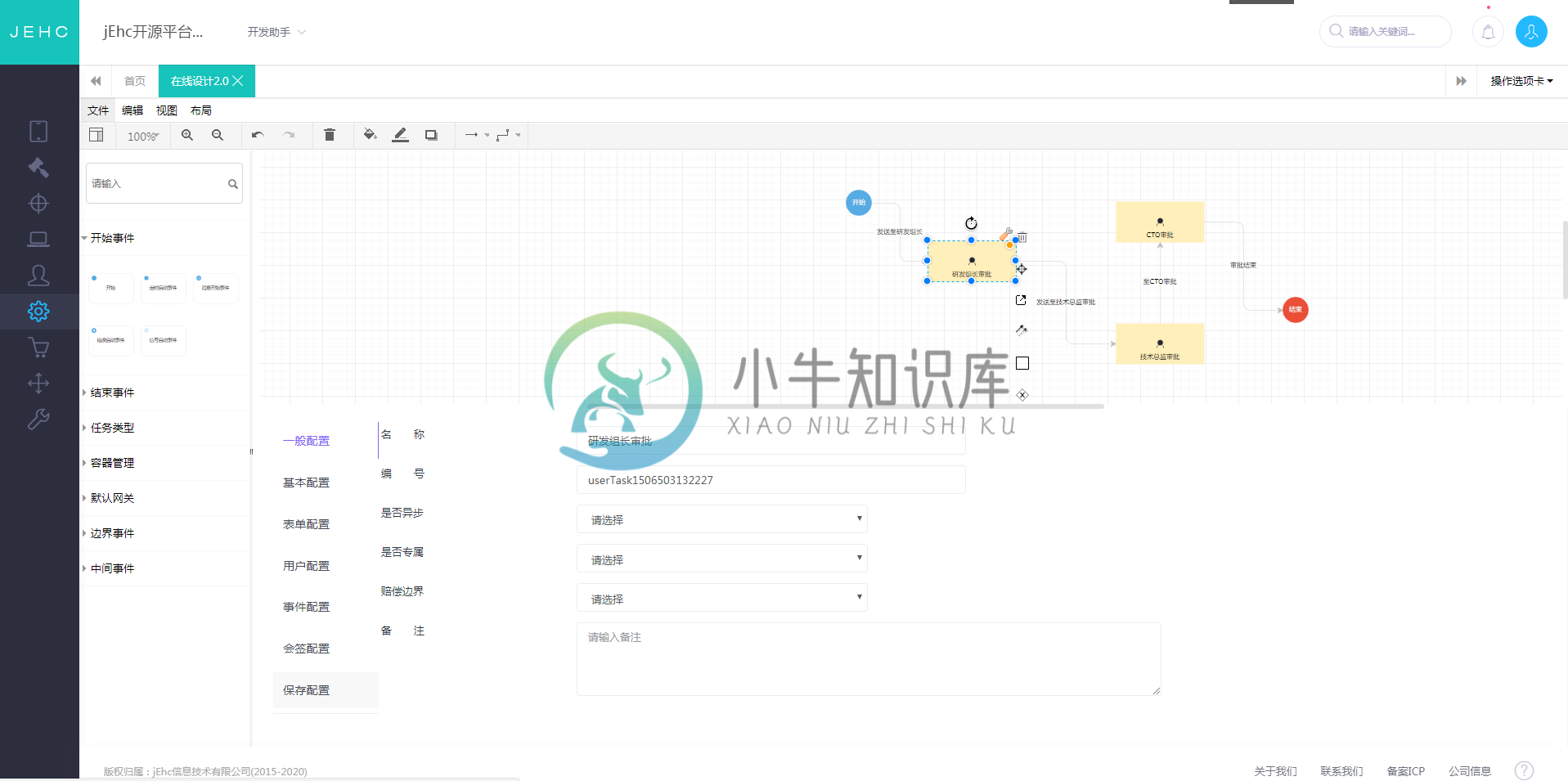Expand the 默认网关 section

tap(112, 498)
